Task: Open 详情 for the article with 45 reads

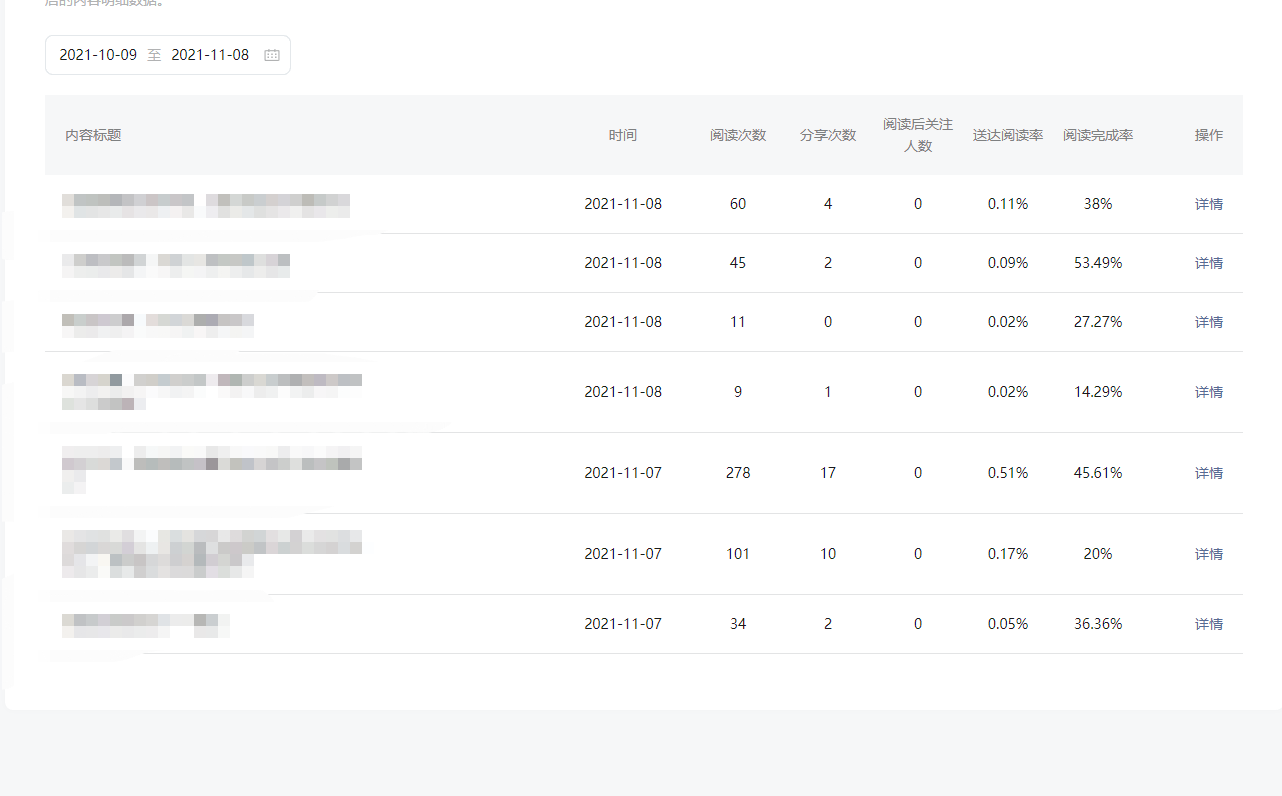Action: pos(1208,263)
